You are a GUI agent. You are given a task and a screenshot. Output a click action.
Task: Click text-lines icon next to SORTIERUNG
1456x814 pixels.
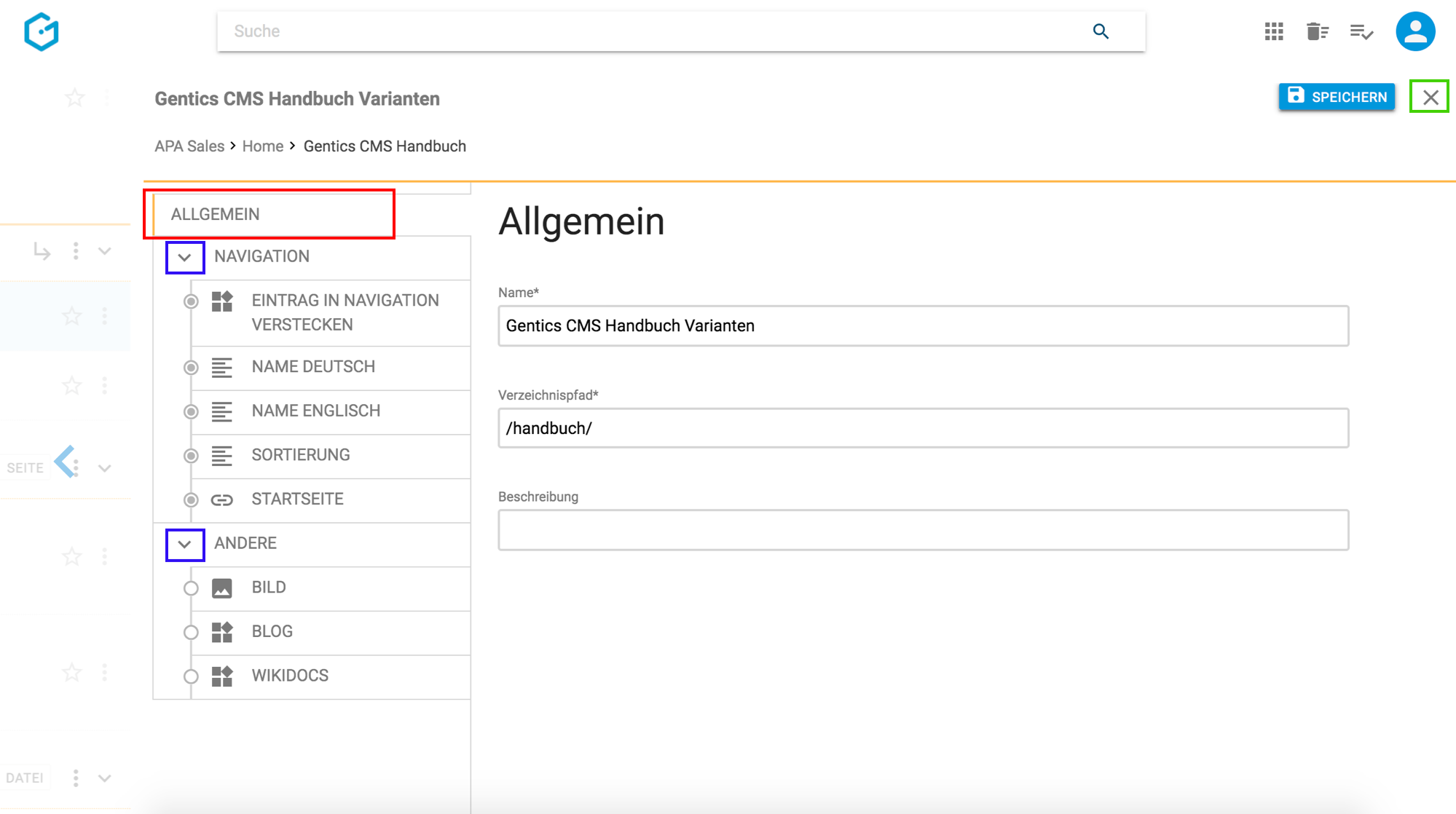pyautogui.click(x=222, y=456)
